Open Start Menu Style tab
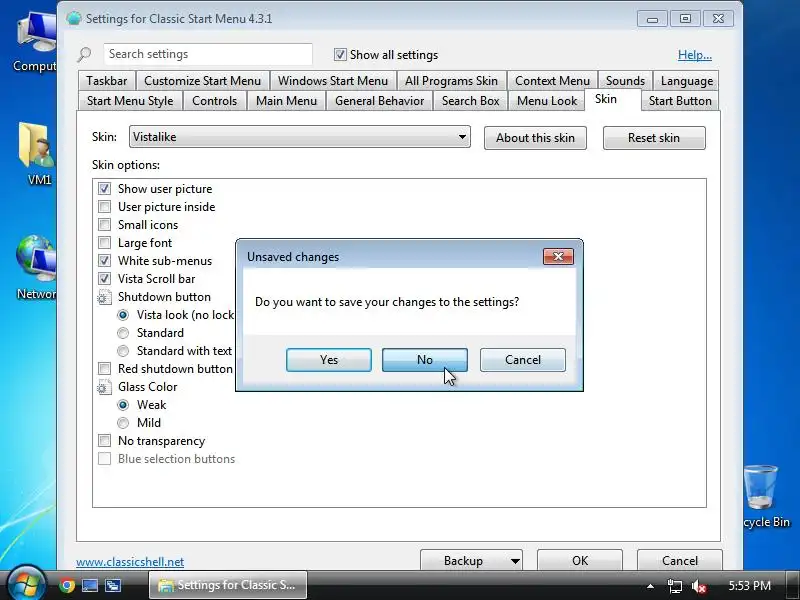 click(130, 101)
